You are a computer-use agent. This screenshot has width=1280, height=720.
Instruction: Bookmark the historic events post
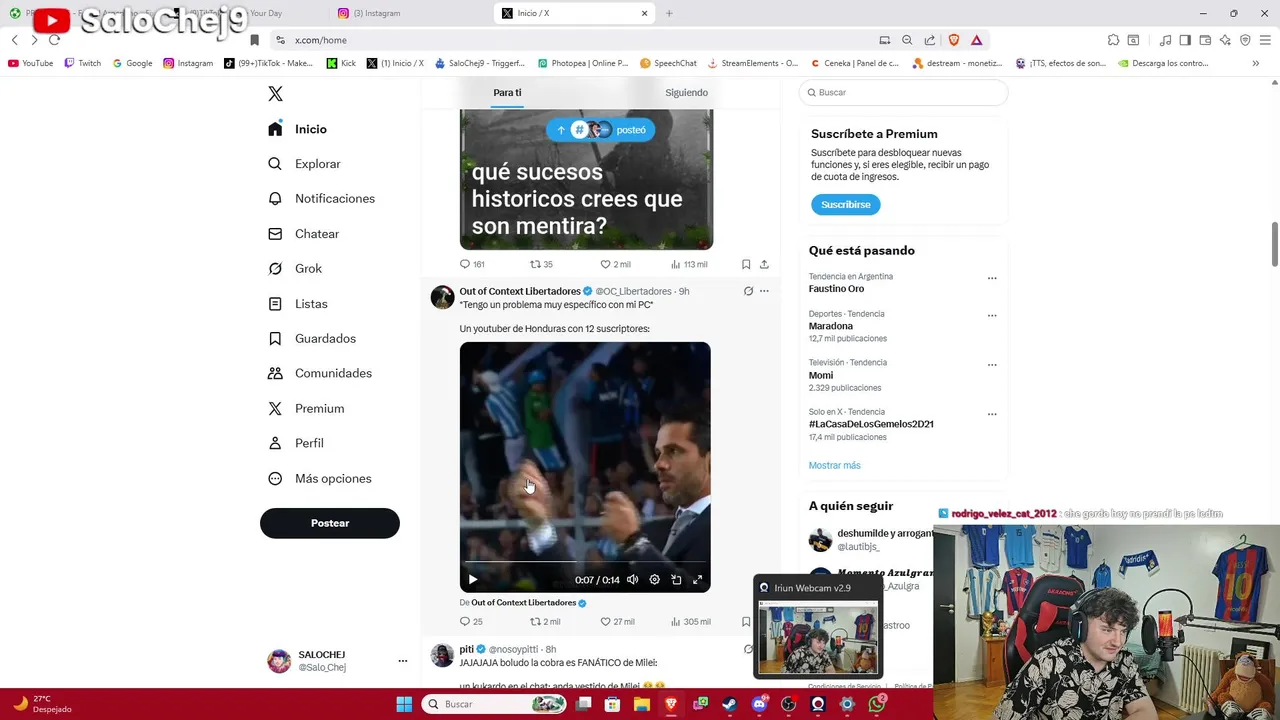coord(746,264)
